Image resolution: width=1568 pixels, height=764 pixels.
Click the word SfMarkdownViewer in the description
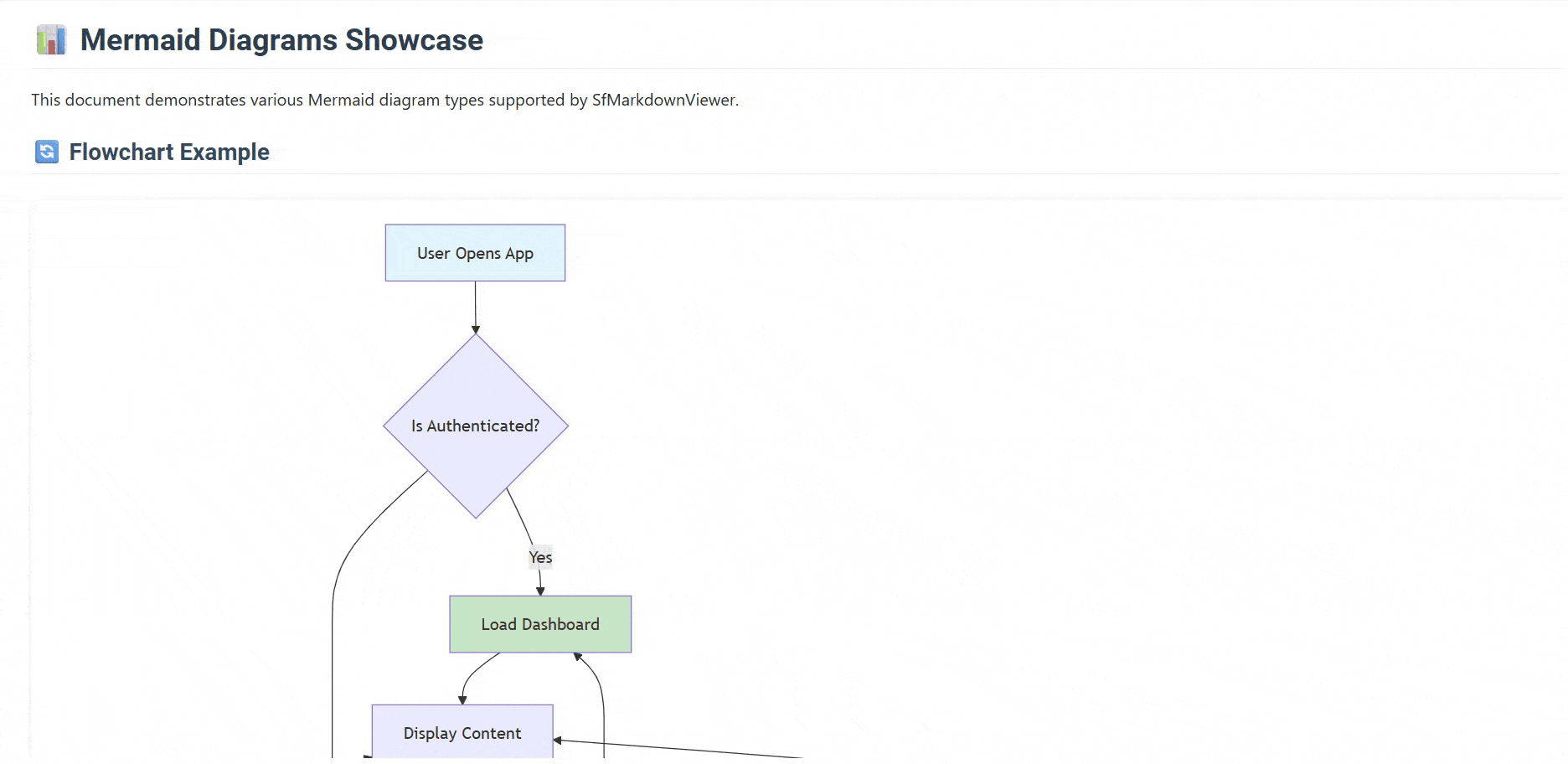[x=664, y=100]
